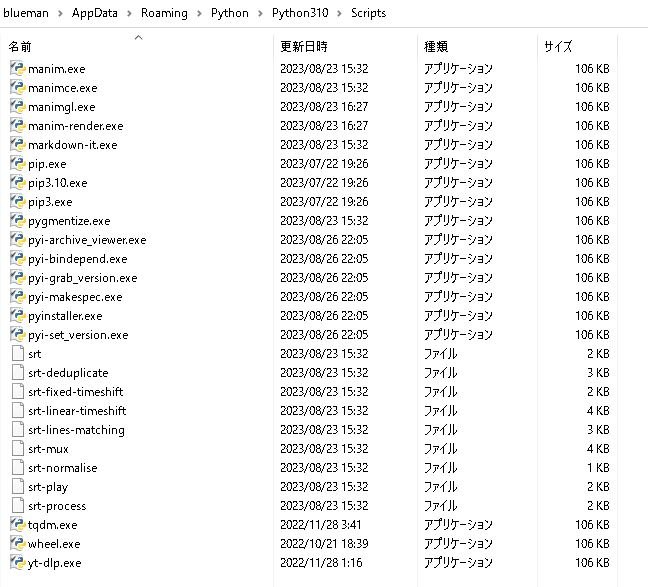Click the srt-deduplicate file icon
The height and width of the screenshot is (587, 648).
(18, 372)
